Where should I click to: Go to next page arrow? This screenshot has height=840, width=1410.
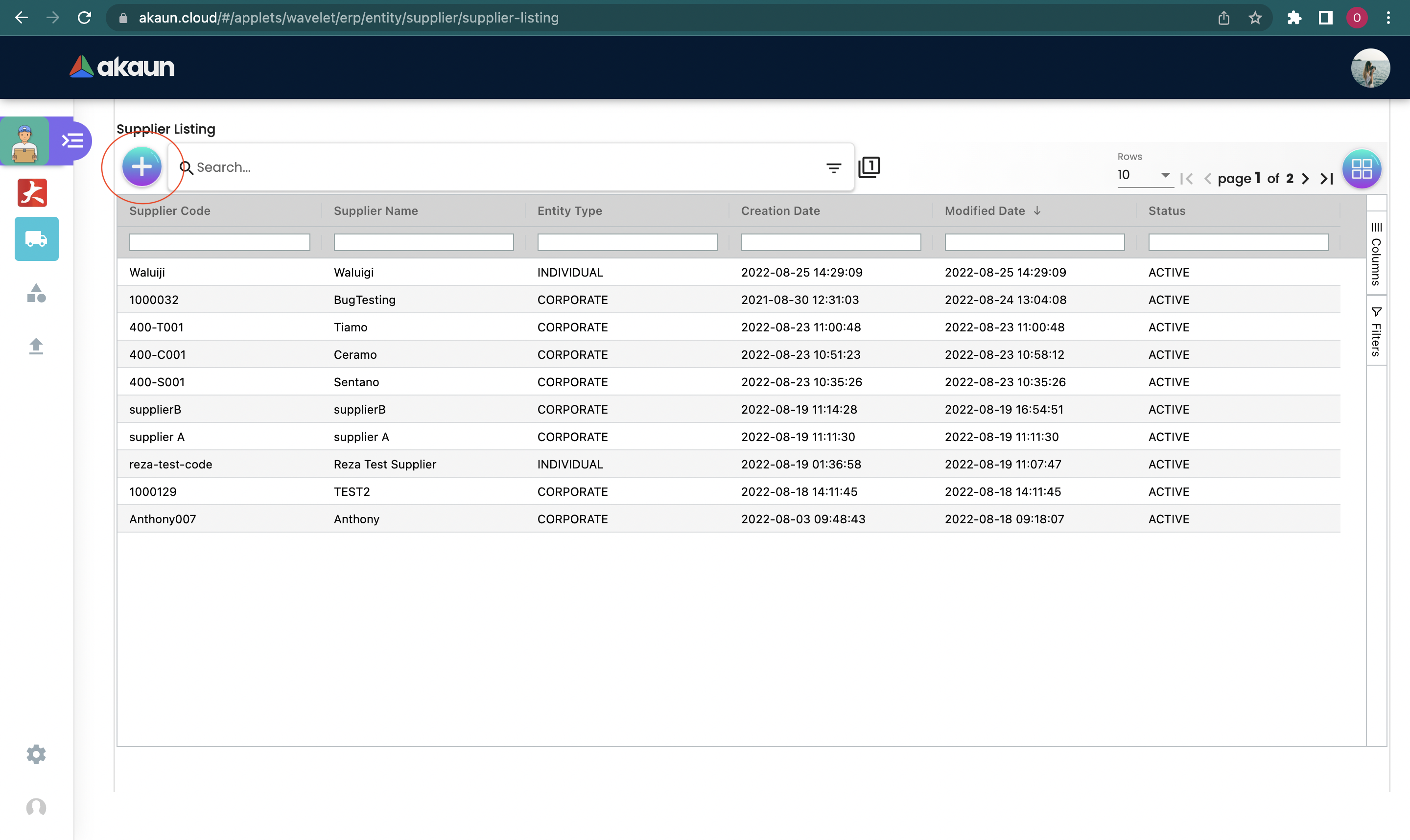(x=1305, y=179)
